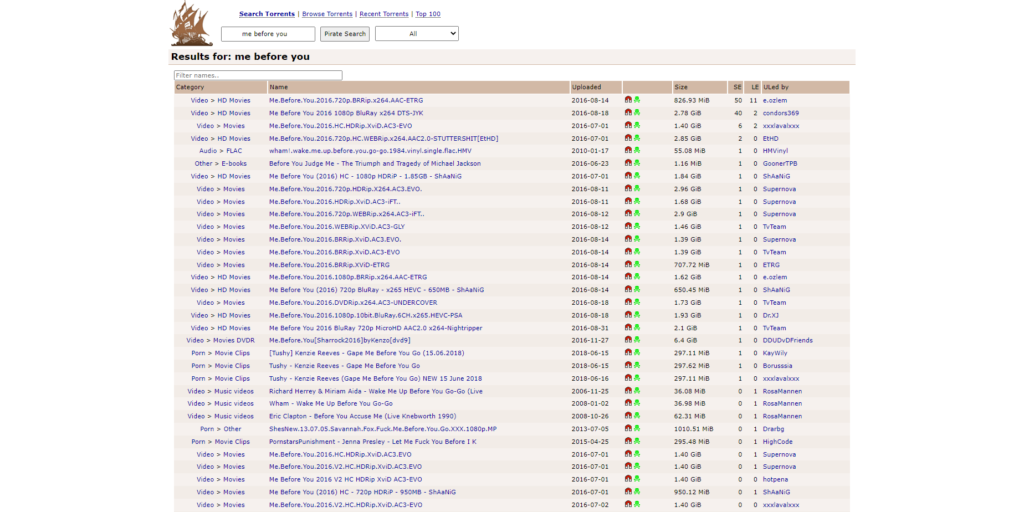
Task: Click magnet icon for 10bit.BluRay.6CH.x265.HEVC-PSA row
Action: [x=628, y=315]
